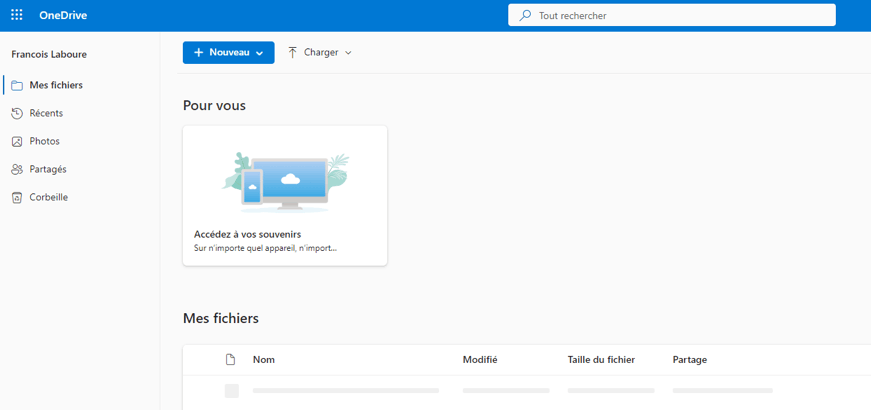Expand the Nouveau dropdown chevron
The width and height of the screenshot is (871, 410).
coord(259,53)
